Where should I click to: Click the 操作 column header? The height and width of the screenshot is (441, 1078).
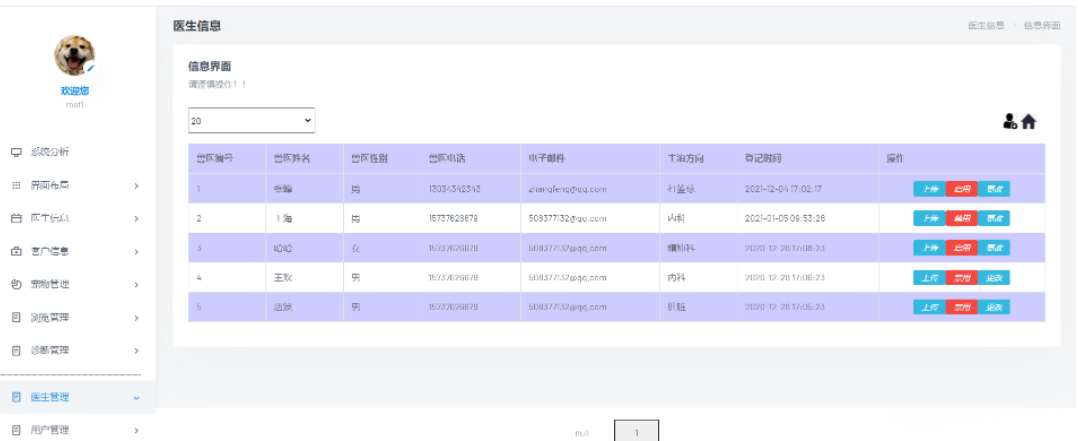pos(894,159)
